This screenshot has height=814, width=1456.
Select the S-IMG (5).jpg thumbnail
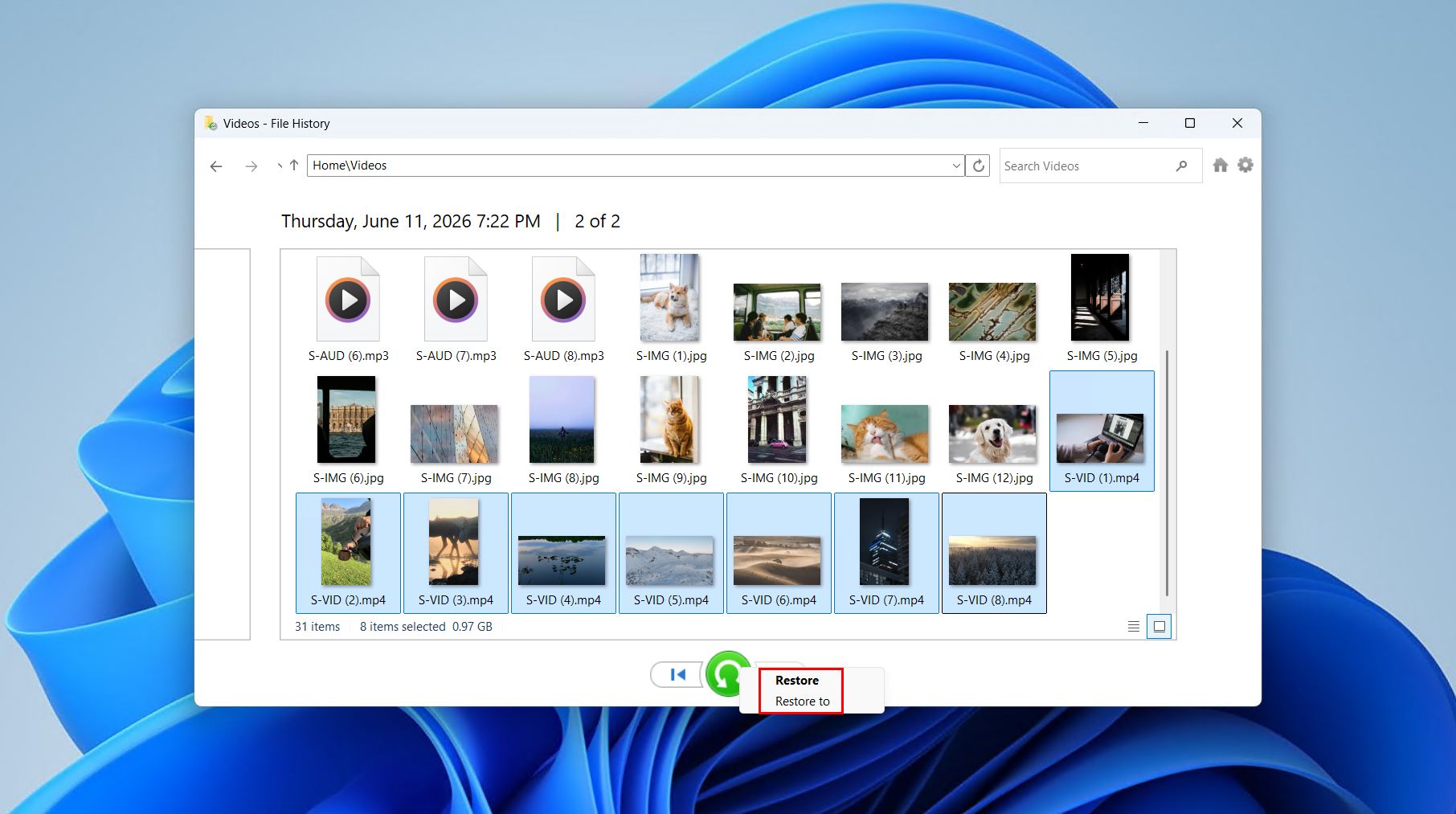(x=1100, y=298)
